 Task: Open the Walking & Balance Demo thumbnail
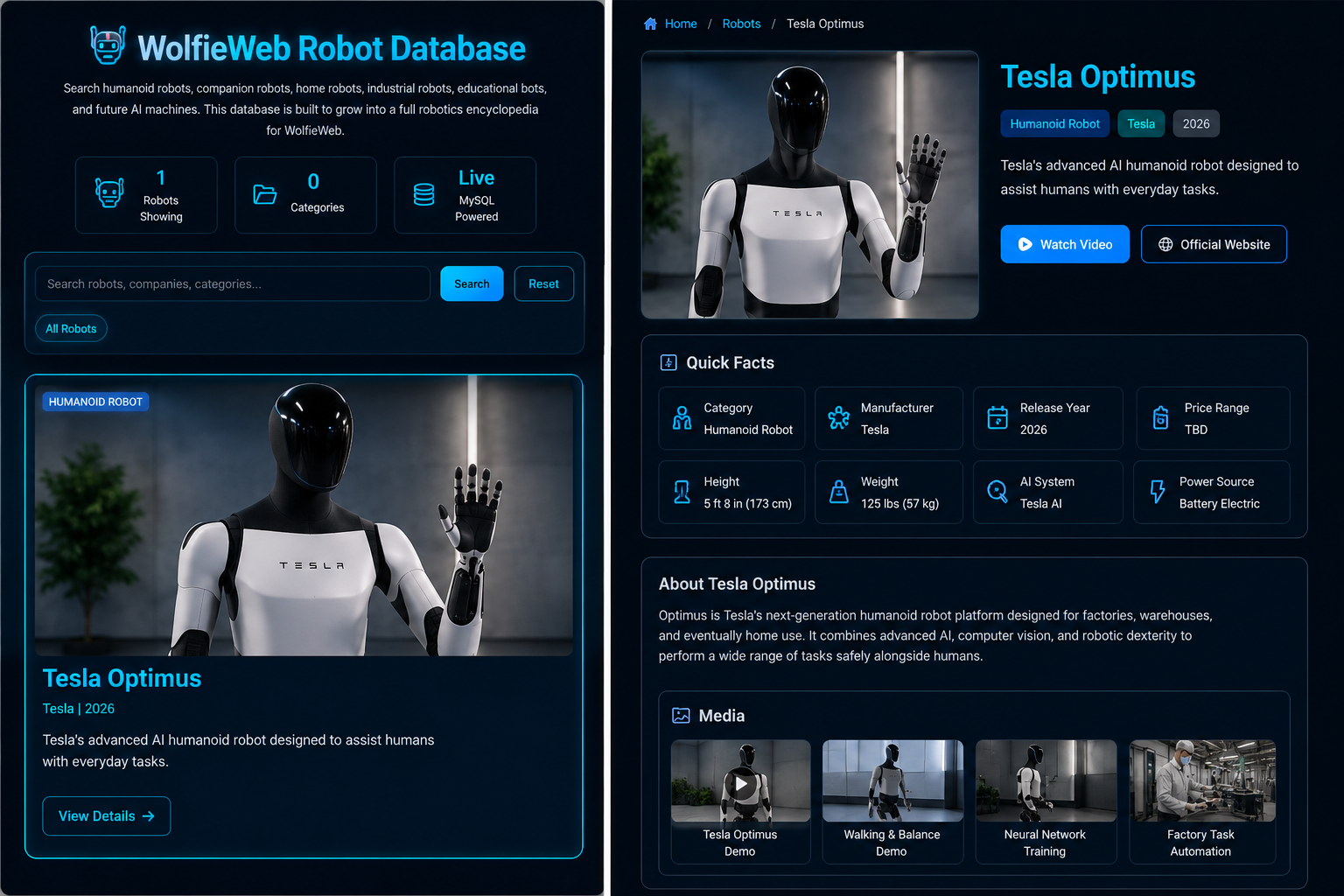pos(892,781)
